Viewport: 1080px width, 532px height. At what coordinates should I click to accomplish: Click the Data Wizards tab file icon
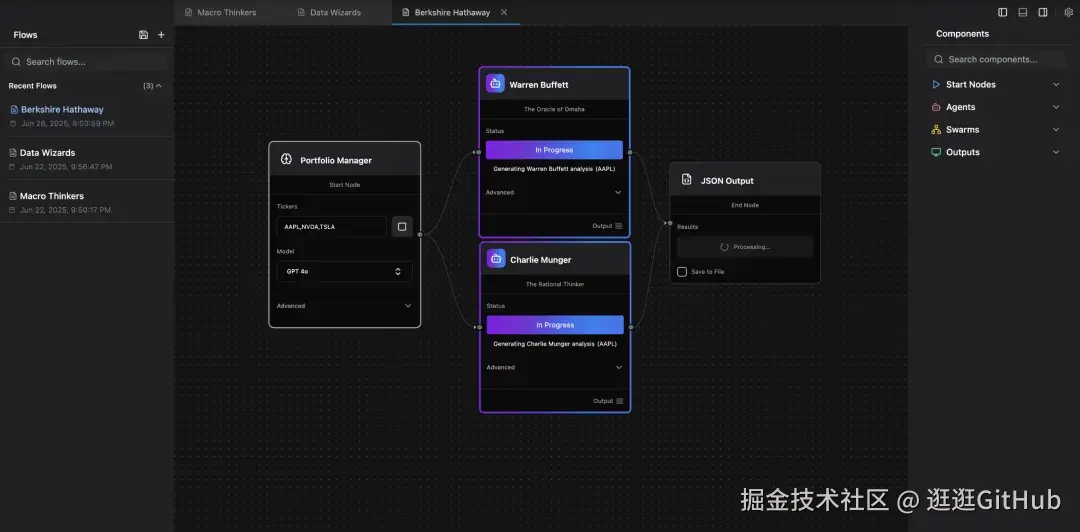[301, 12]
